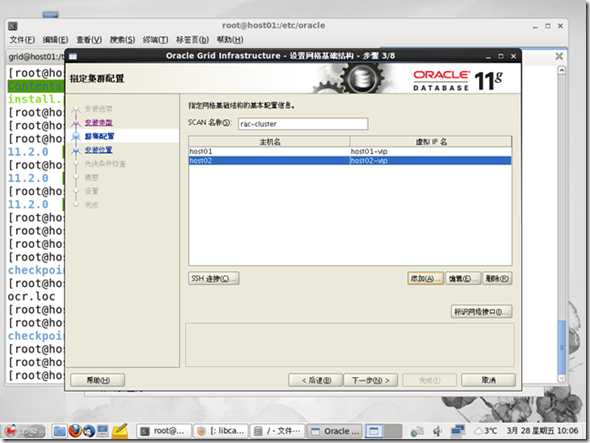
Task: Click 标识网络接口(I) button
Action: (481, 312)
